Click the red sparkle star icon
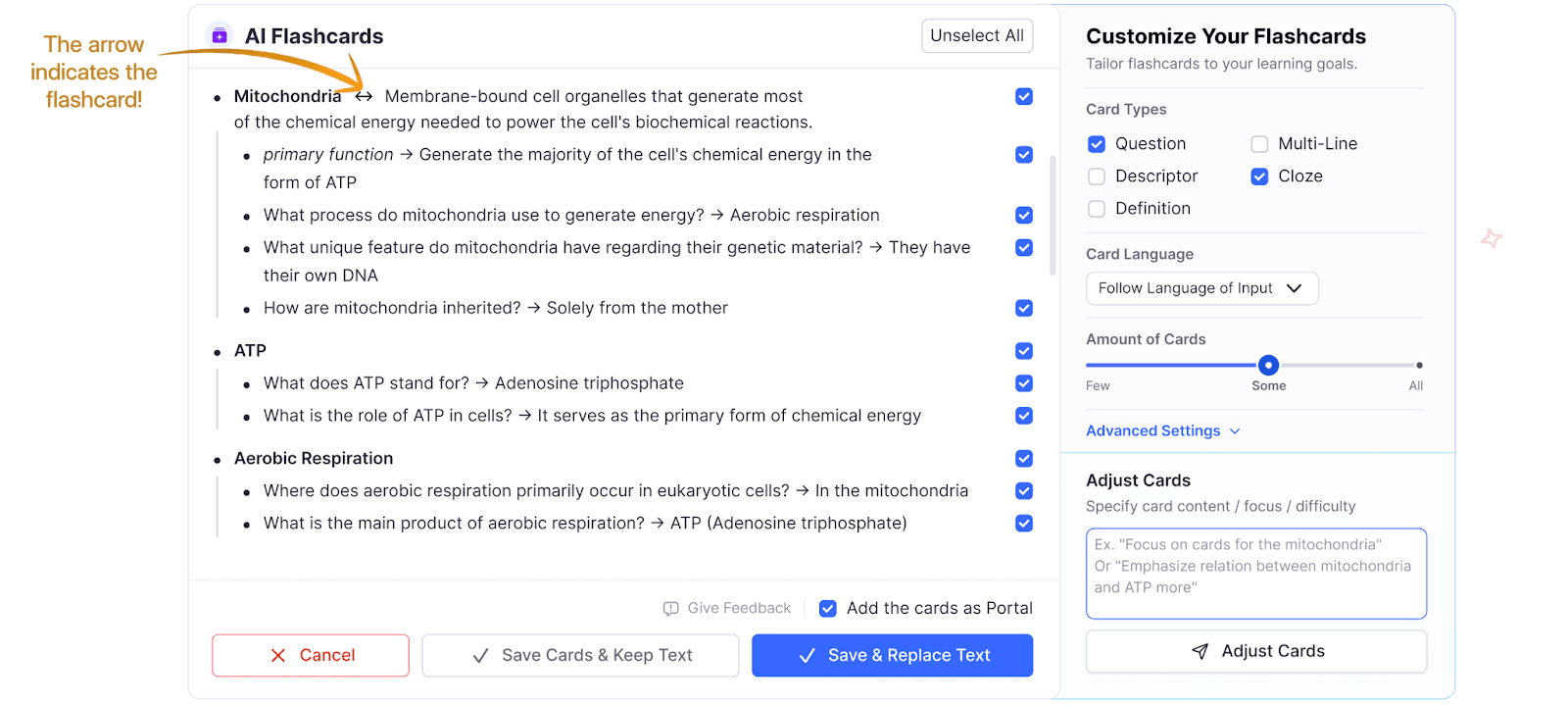This screenshot has height=705, width=1568. coord(1492,238)
